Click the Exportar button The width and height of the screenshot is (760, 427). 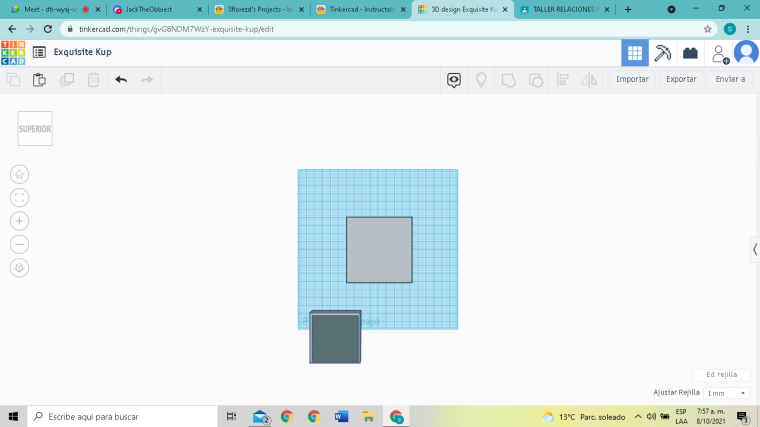point(681,79)
